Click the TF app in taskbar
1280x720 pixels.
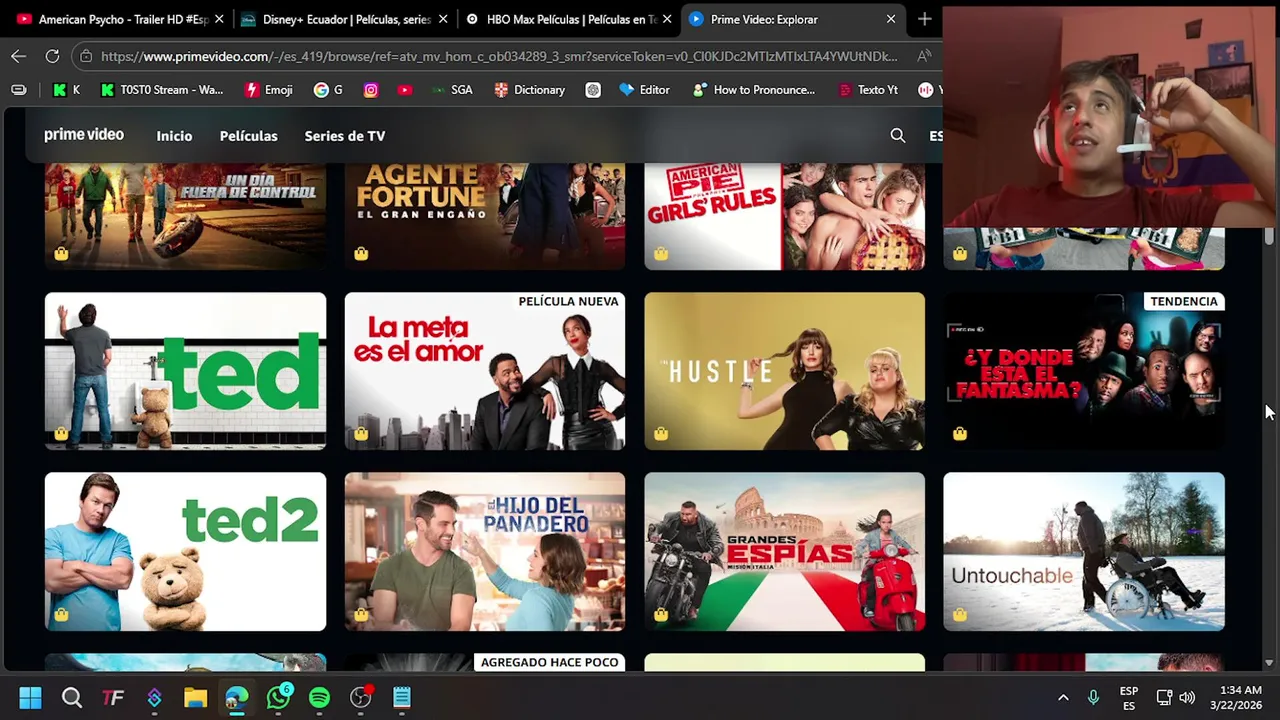pyautogui.click(x=113, y=697)
